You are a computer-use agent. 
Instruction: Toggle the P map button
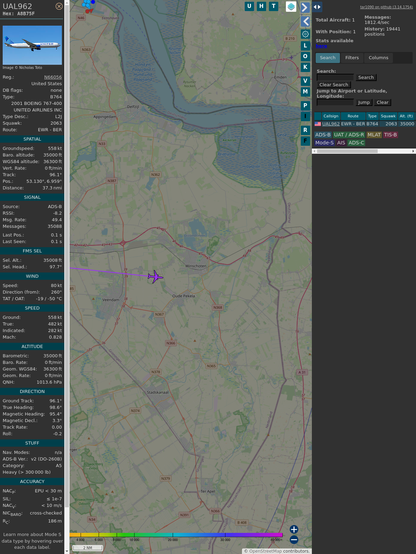305,105
